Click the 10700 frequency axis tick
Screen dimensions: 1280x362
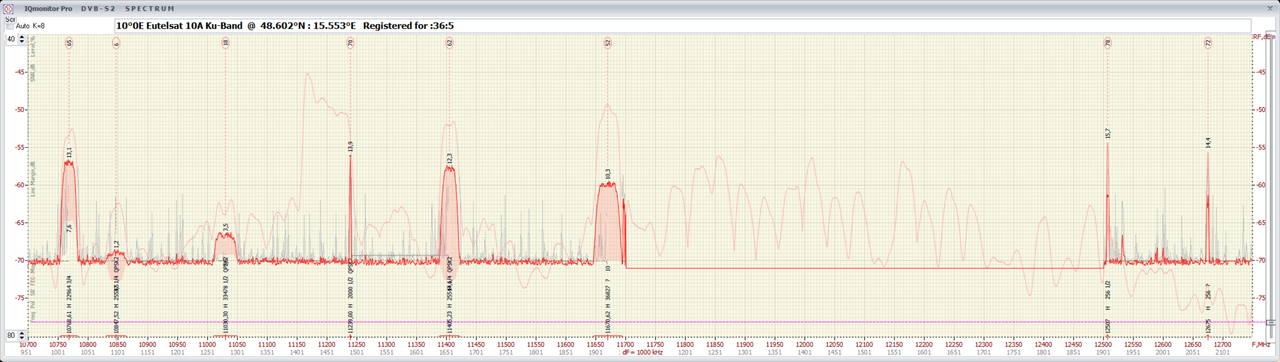click(28, 344)
